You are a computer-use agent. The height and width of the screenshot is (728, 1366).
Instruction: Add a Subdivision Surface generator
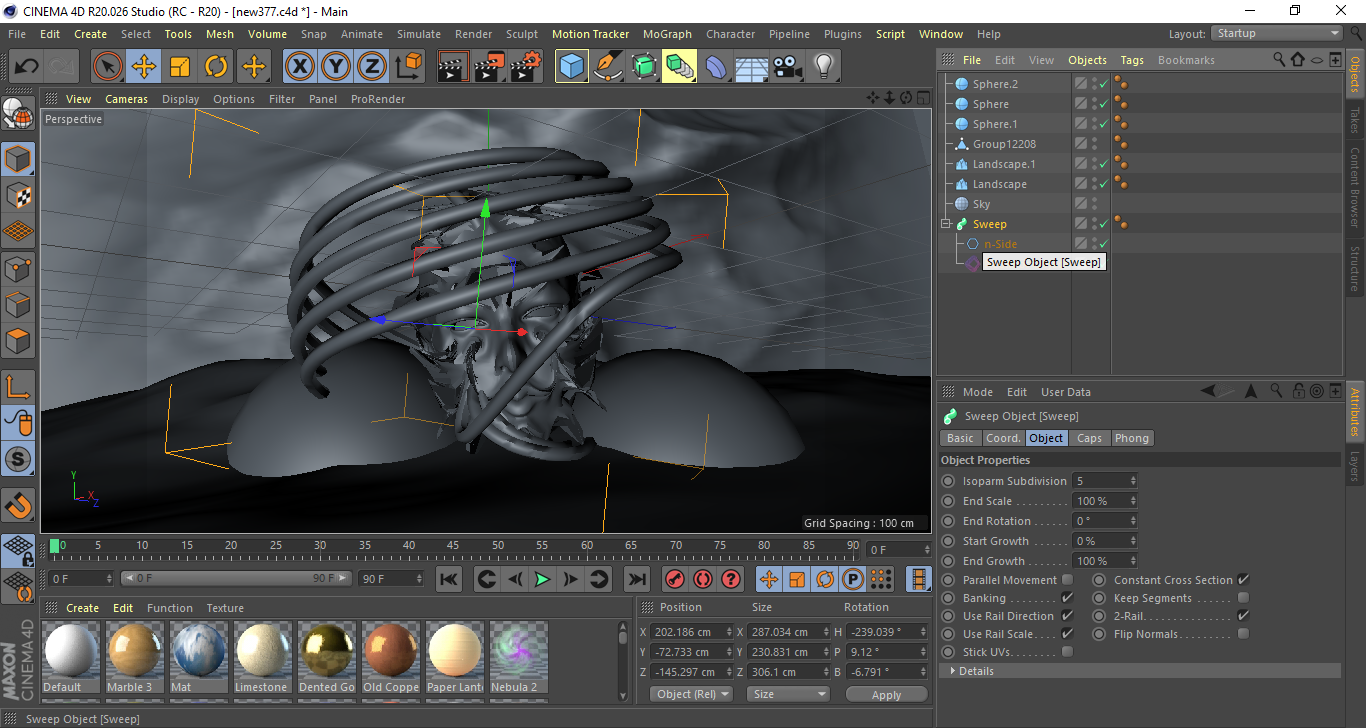tap(644, 67)
